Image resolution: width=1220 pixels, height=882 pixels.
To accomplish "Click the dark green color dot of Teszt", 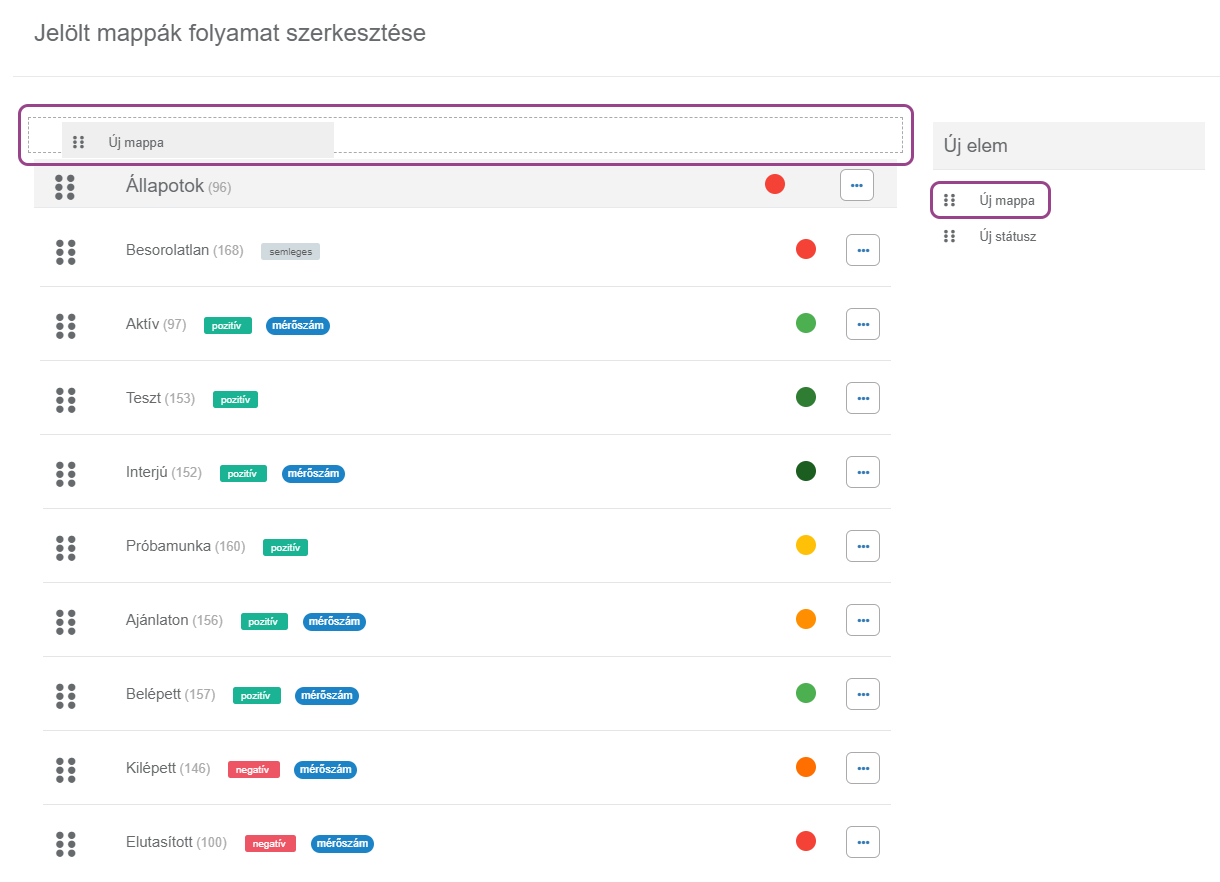I will [x=806, y=397].
